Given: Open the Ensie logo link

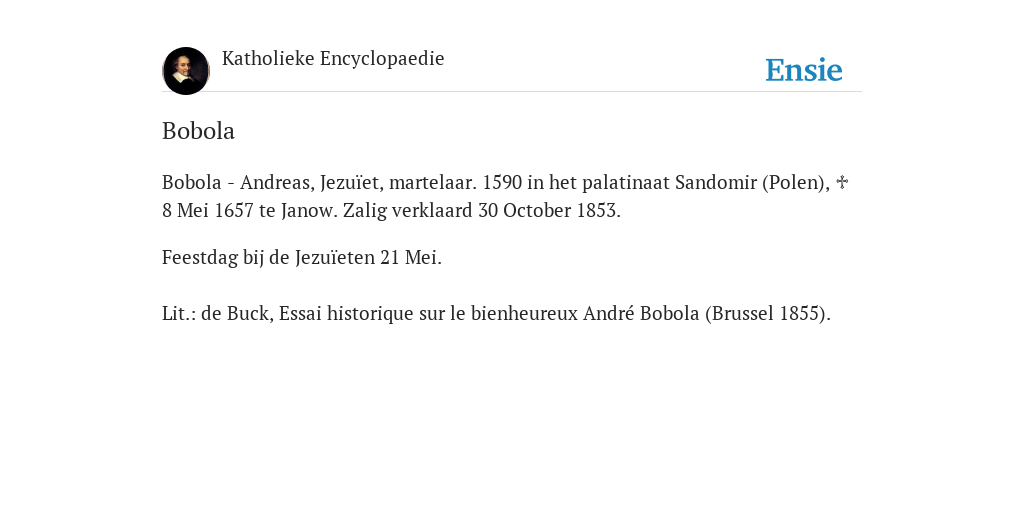Looking at the screenshot, I should [x=803, y=70].
